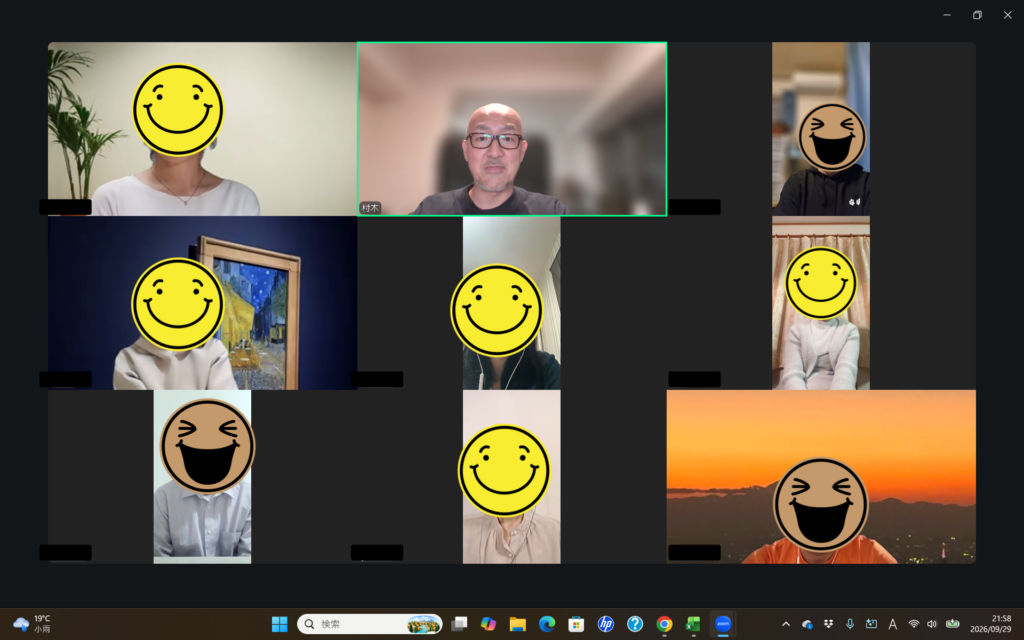The image size is (1024, 640).
Task: Check the battery status tray icon
Action: 953,624
